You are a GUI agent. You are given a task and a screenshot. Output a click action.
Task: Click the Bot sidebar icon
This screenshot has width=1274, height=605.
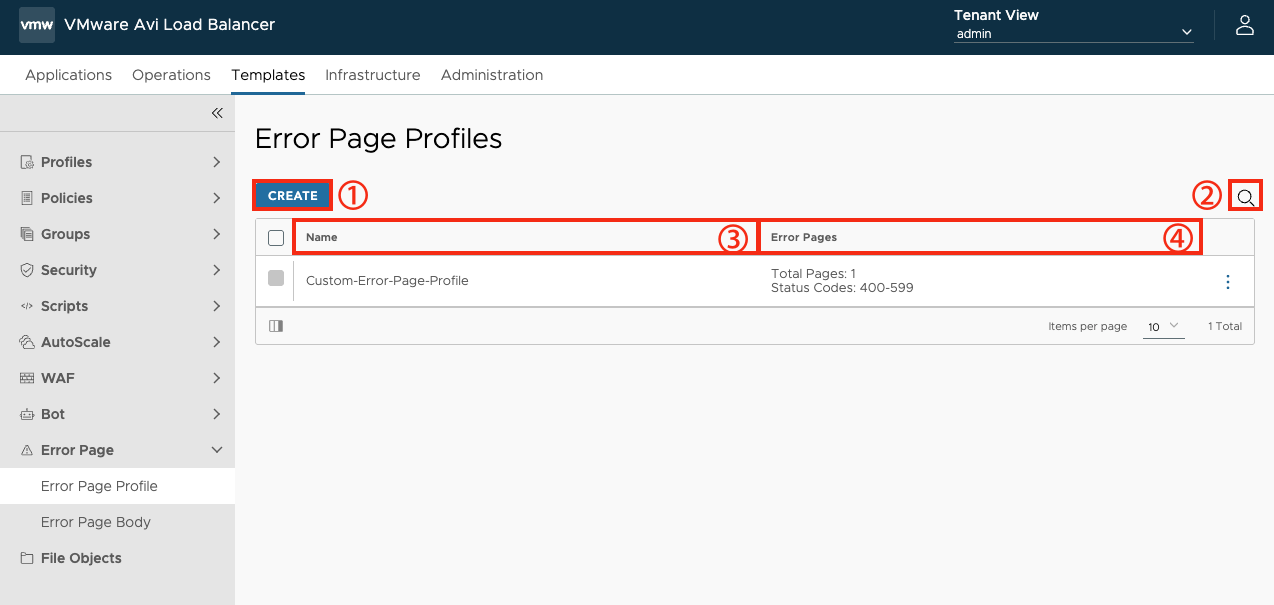27,414
